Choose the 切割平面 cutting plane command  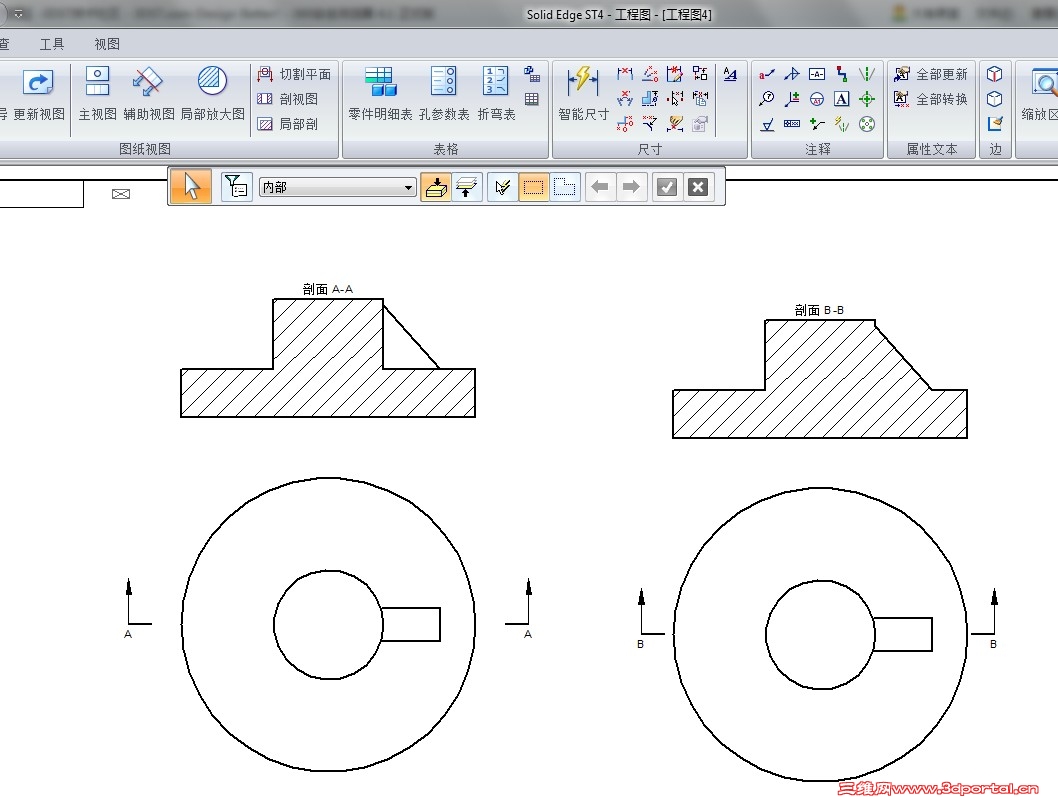pos(294,74)
